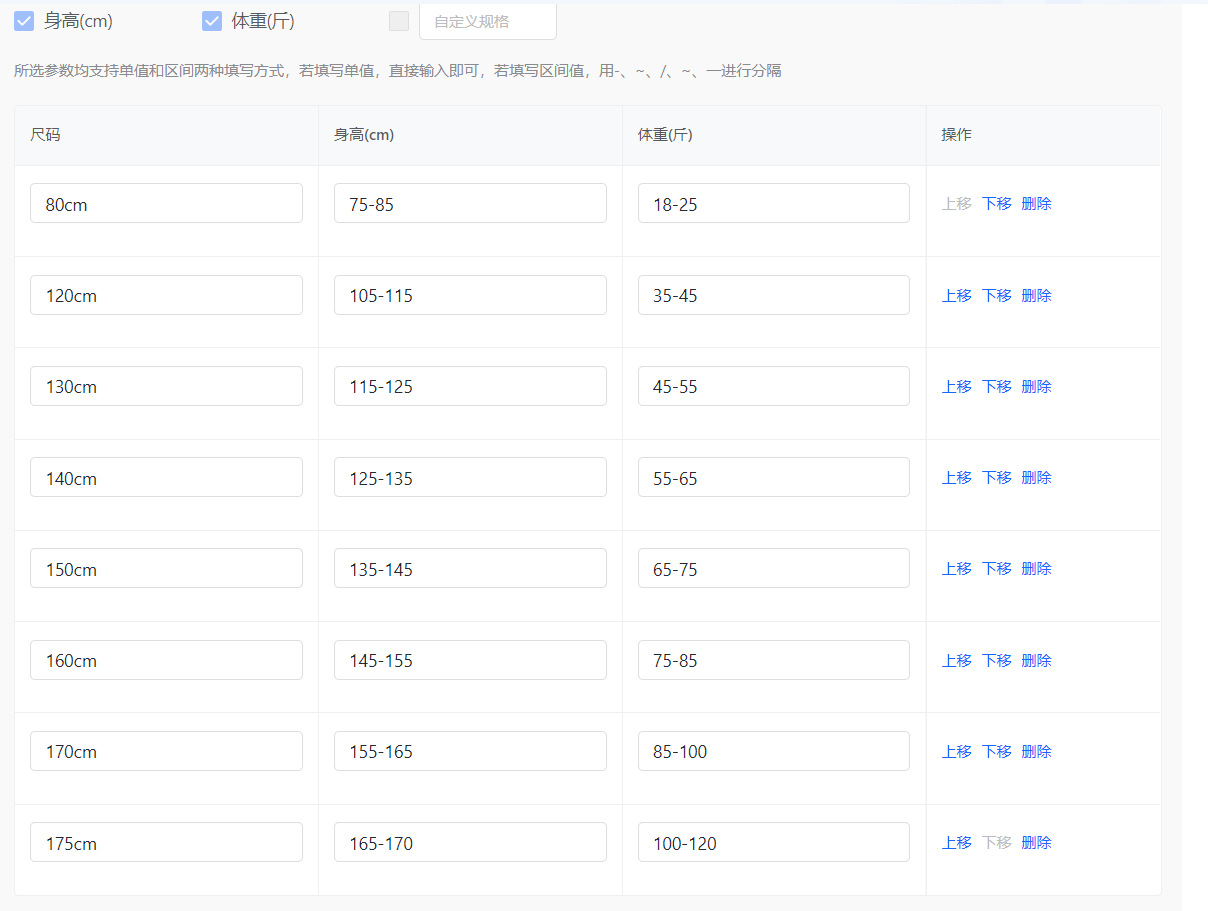Click the 自定义规格 text input
This screenshot has width=1208, height=911.
(487, 21)
